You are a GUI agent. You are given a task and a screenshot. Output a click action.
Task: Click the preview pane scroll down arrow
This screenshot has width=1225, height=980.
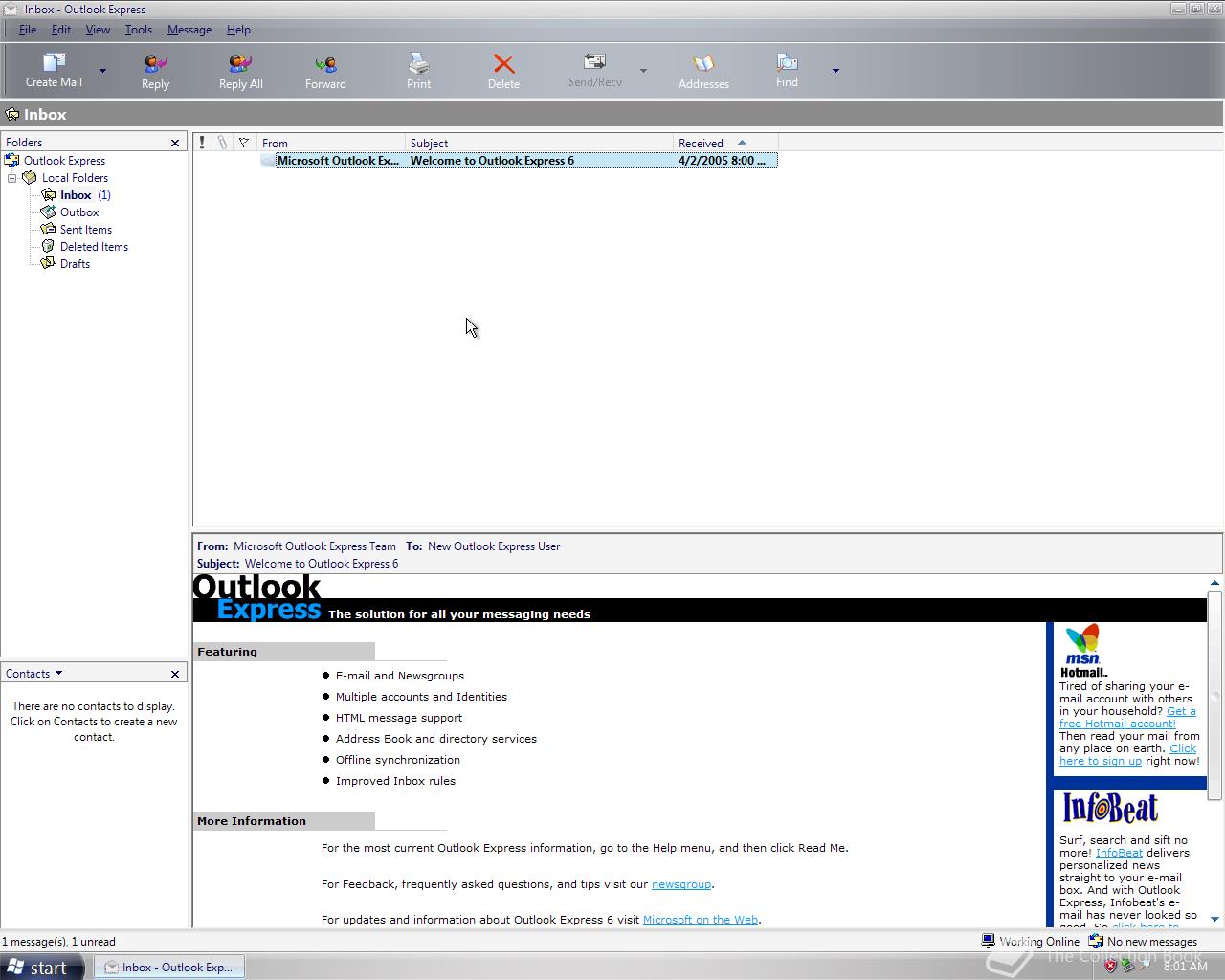[1214, 920]
